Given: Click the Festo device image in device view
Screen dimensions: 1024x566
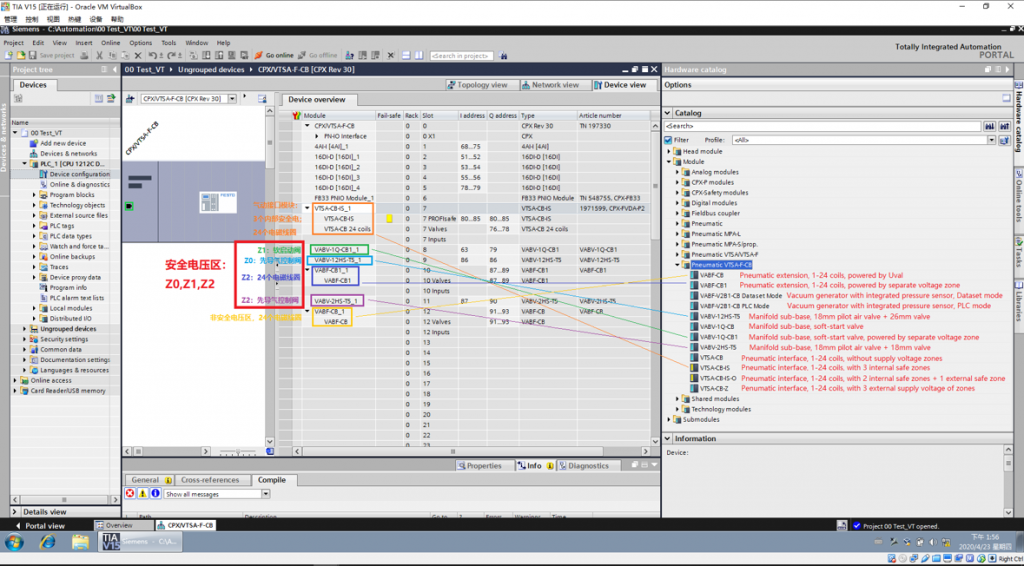Looking at the screenshot, I should 217,203.
